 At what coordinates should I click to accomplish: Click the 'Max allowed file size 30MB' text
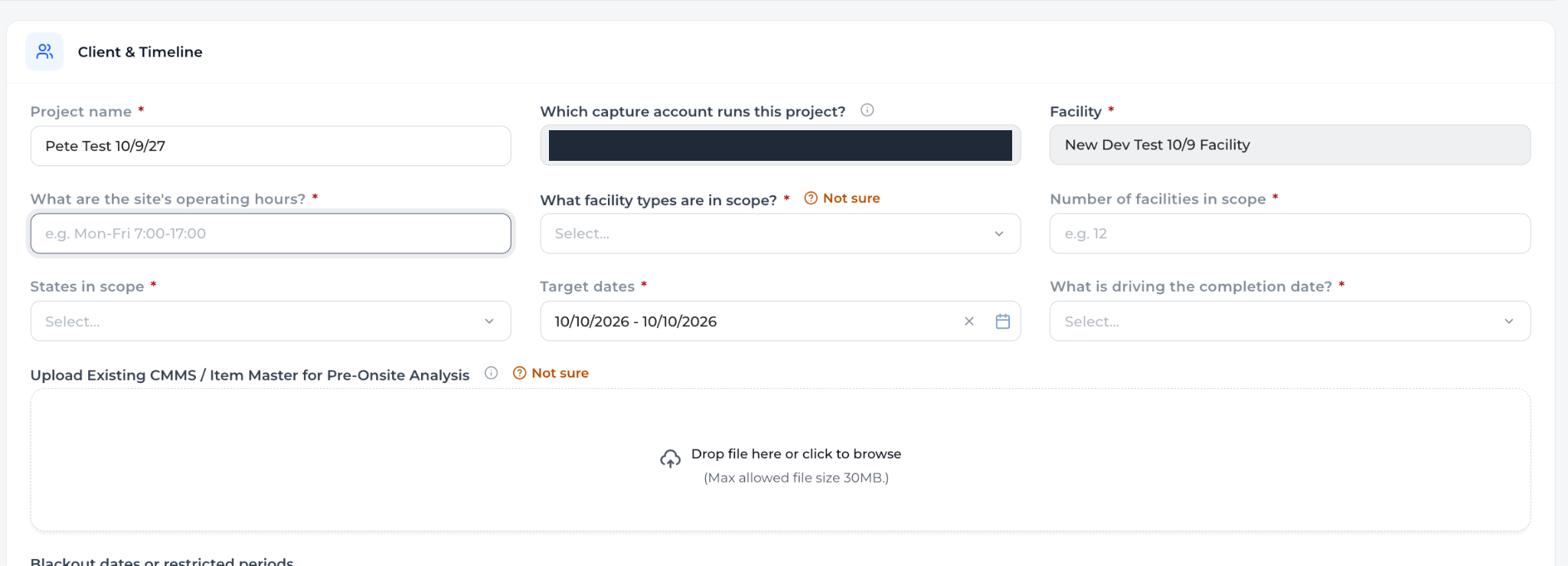[796, 478]
